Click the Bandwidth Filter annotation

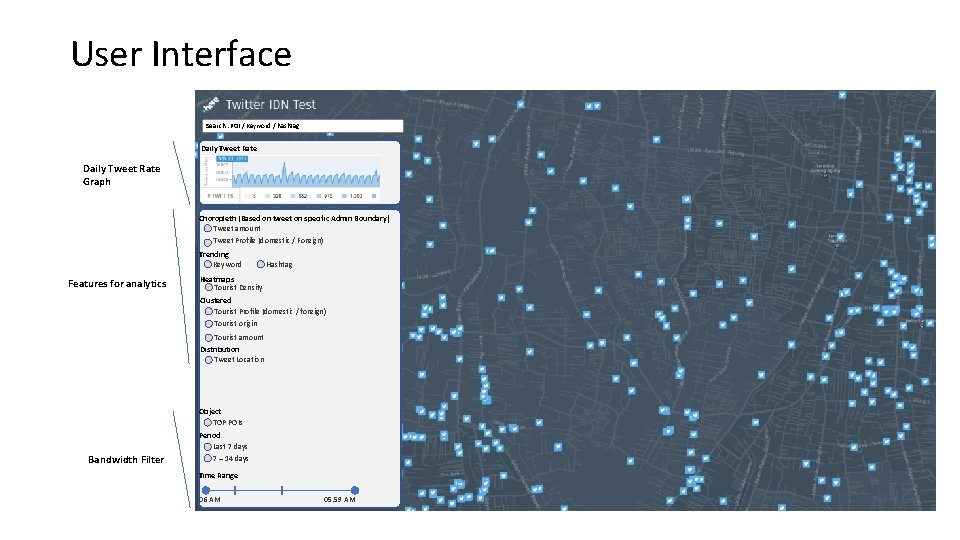126,460
